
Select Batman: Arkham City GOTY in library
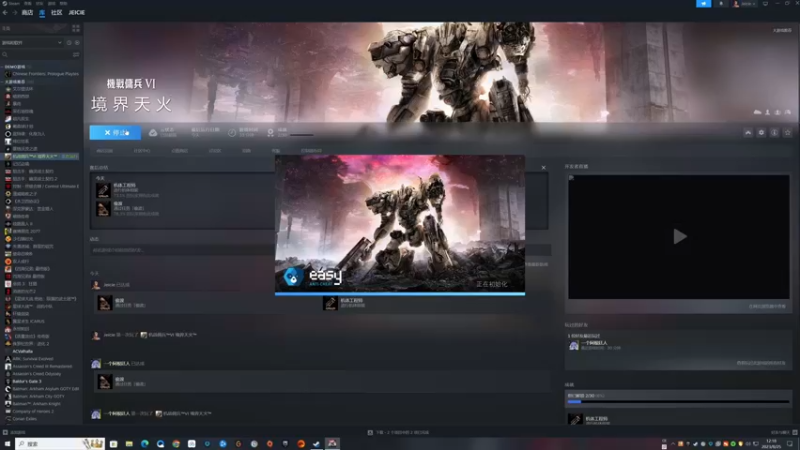35,396
